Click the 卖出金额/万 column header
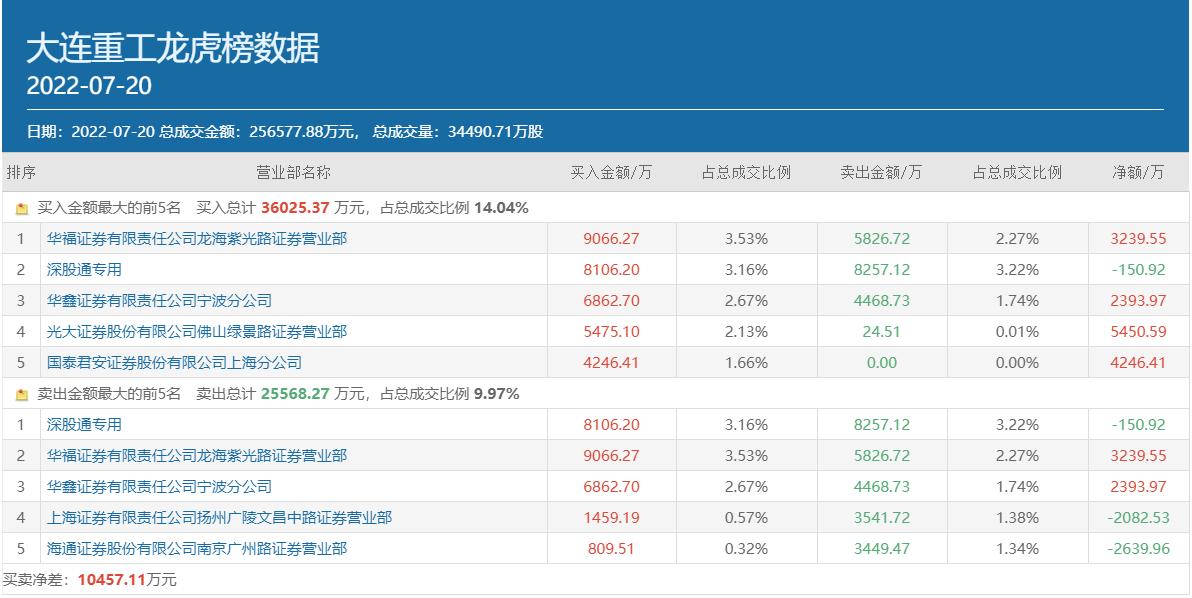 point(881,172)
